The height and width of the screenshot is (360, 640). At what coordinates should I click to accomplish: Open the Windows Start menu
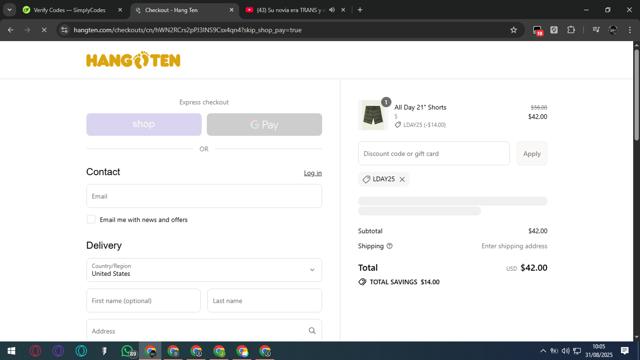click(x=11, y=351)
